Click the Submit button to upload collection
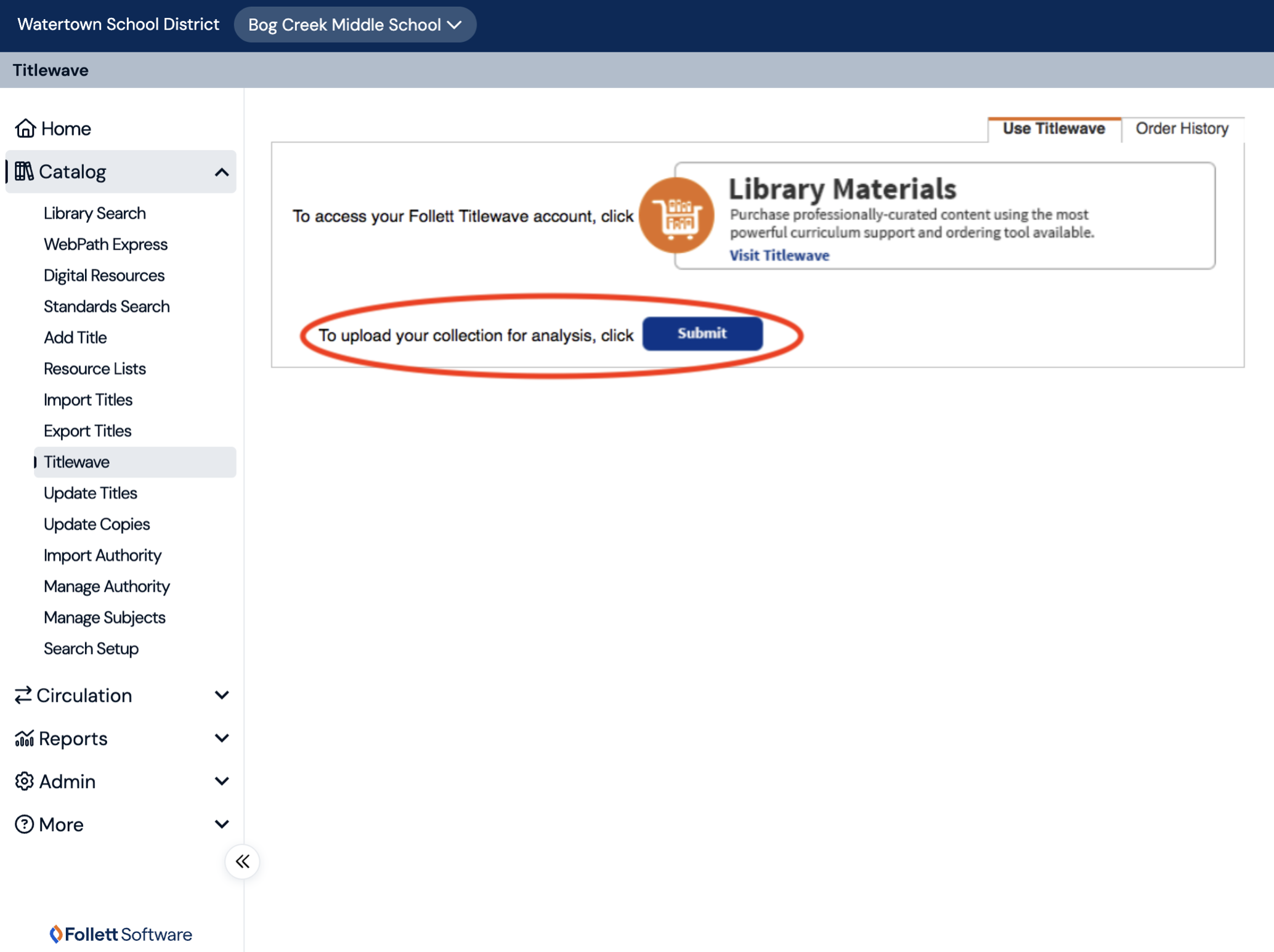1274x952 pixels. tap(702, 334)
